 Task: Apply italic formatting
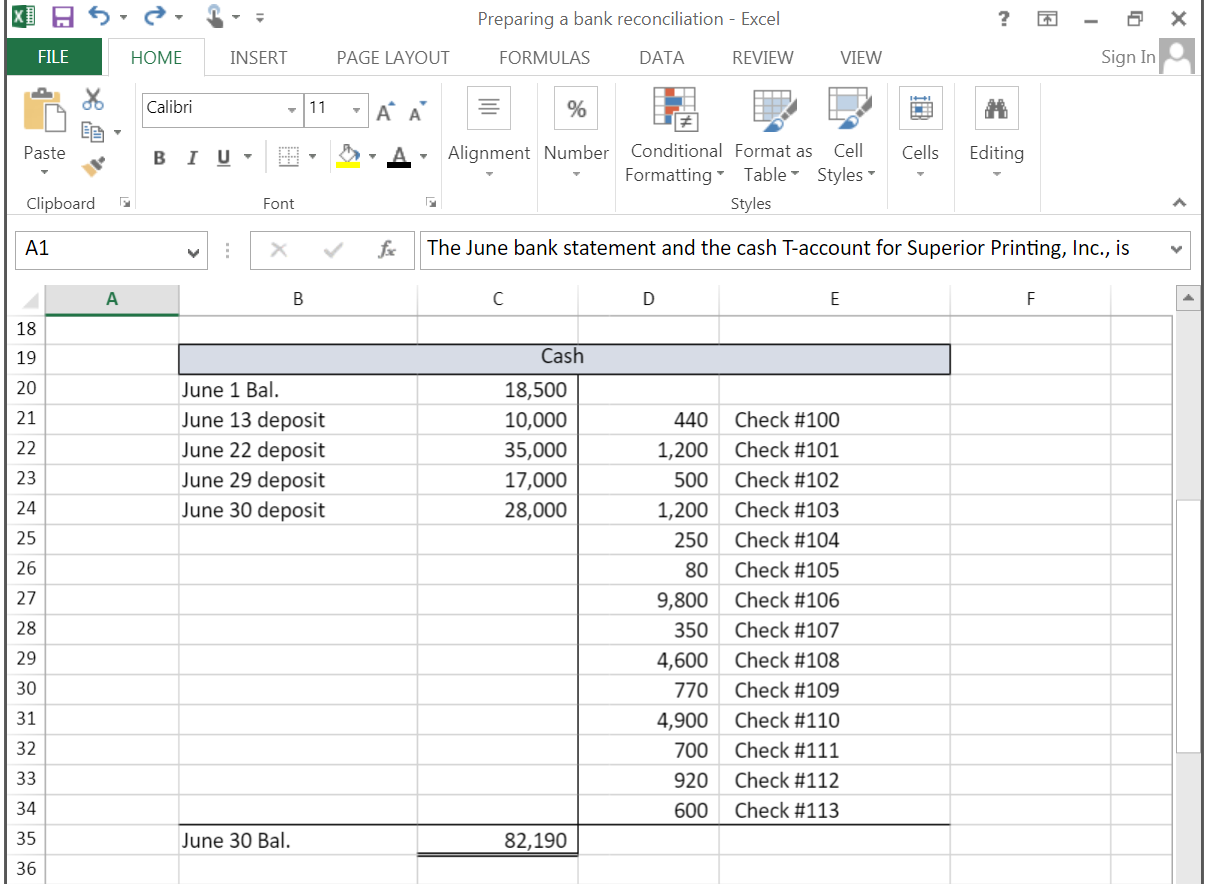click(x=191, y=158)
